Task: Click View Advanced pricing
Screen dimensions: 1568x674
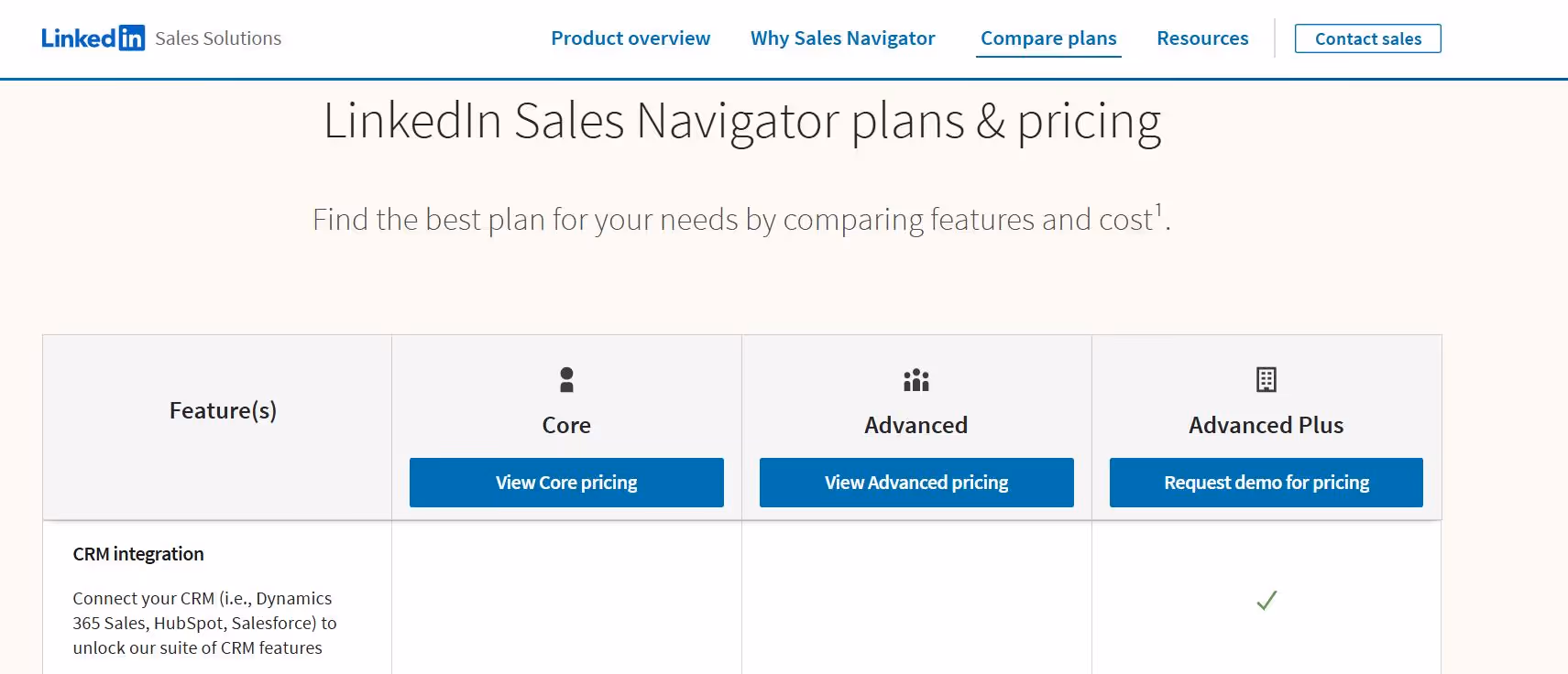Action: point(916,483)
